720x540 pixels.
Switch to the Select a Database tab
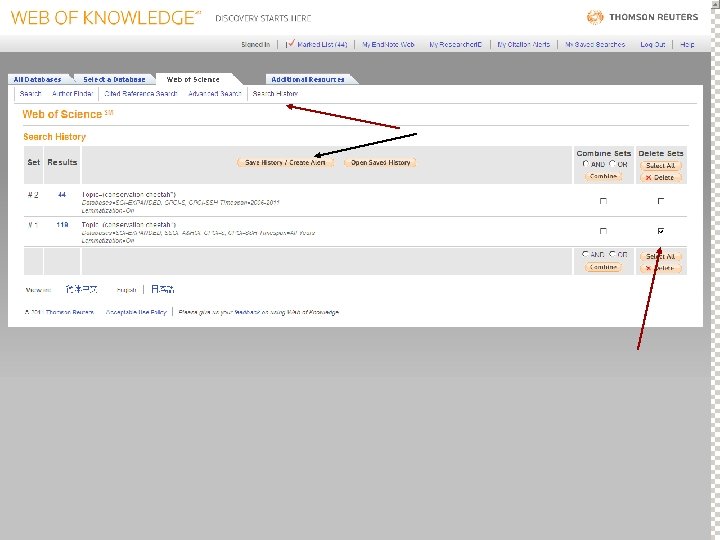114,79
